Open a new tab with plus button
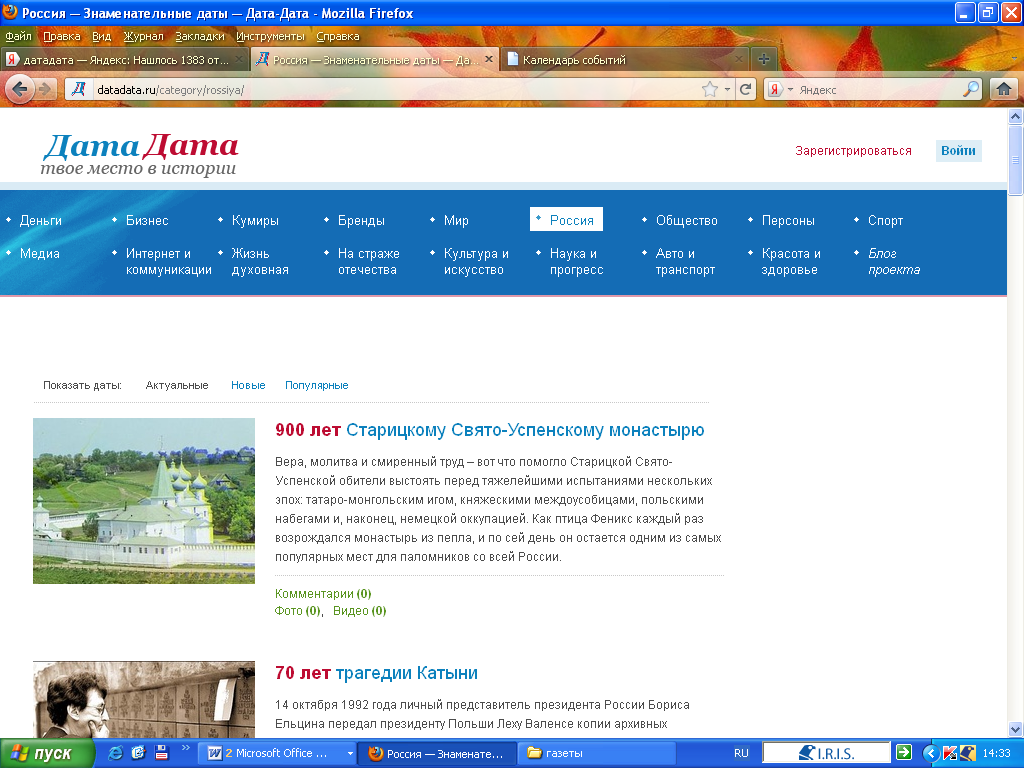 [x=763, y=59]
